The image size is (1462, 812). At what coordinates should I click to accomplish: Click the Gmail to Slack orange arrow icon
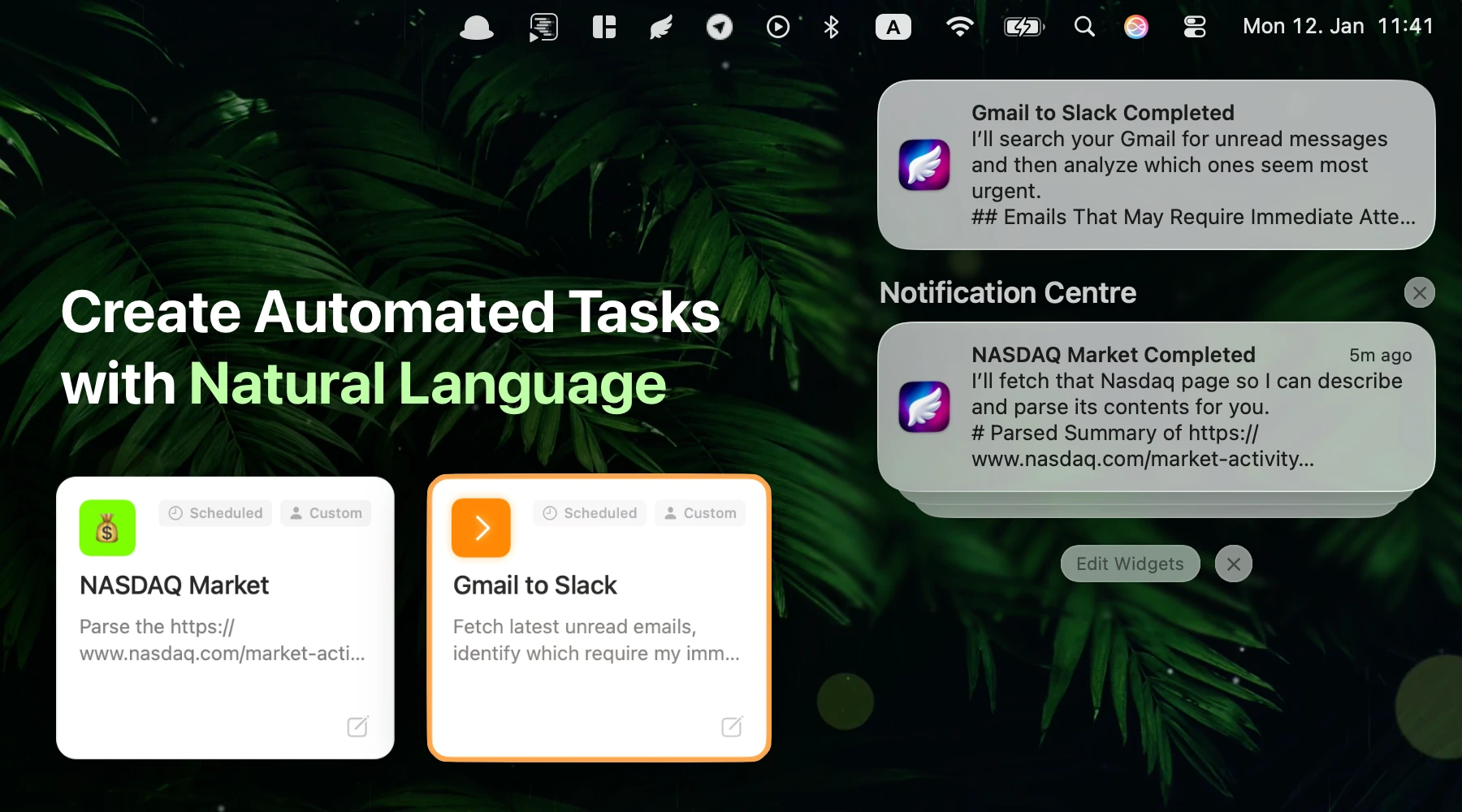[x=481, y=527]
